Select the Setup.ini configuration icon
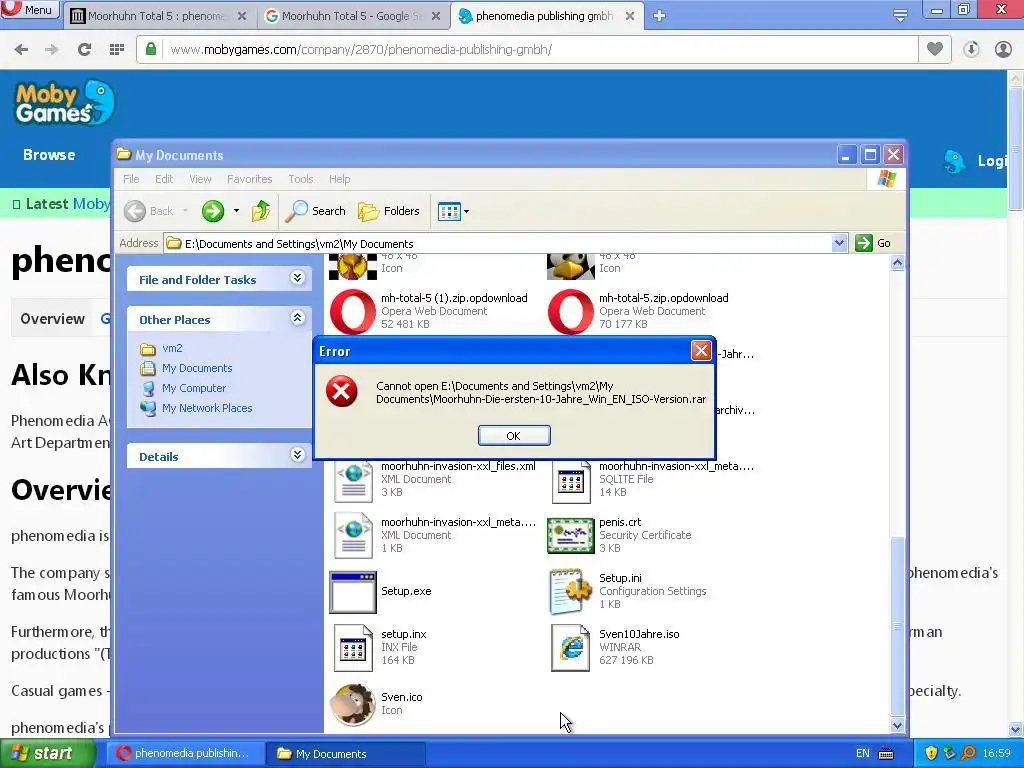The image size is (1024, 768). point(571,591)
